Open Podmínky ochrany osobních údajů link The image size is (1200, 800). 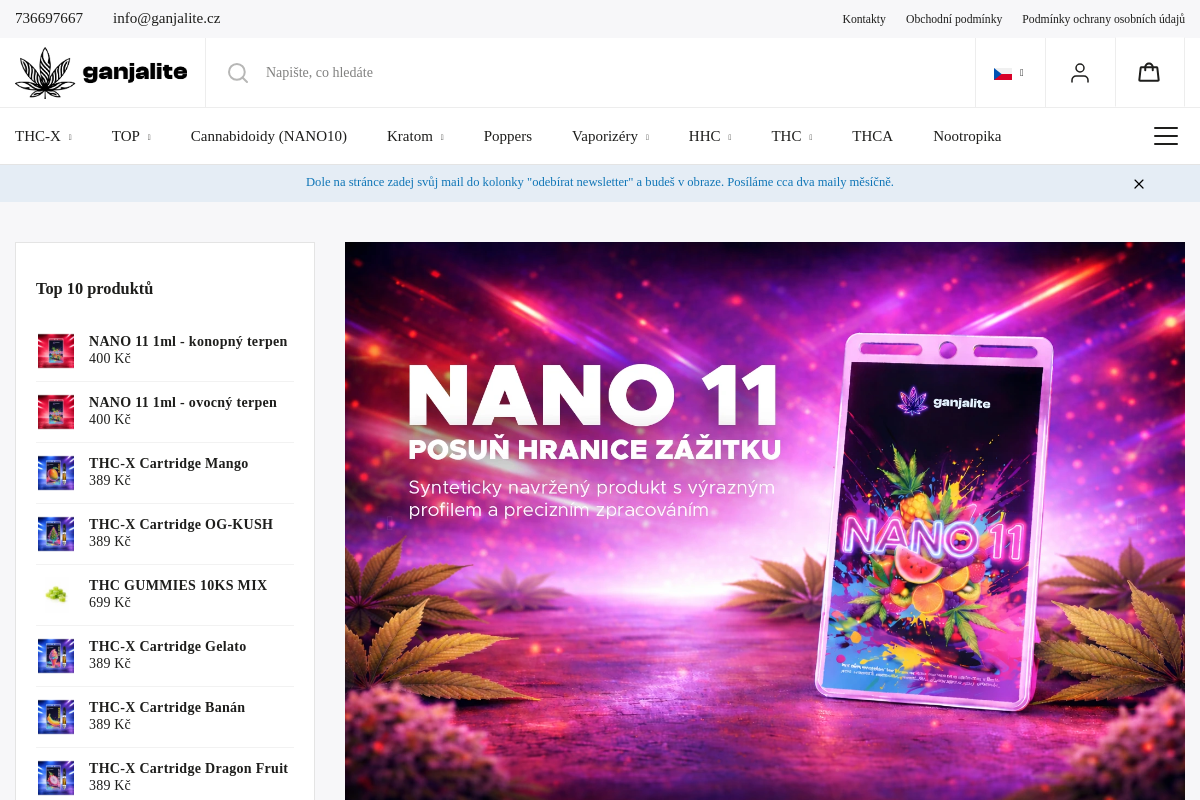click(1103, 19)
